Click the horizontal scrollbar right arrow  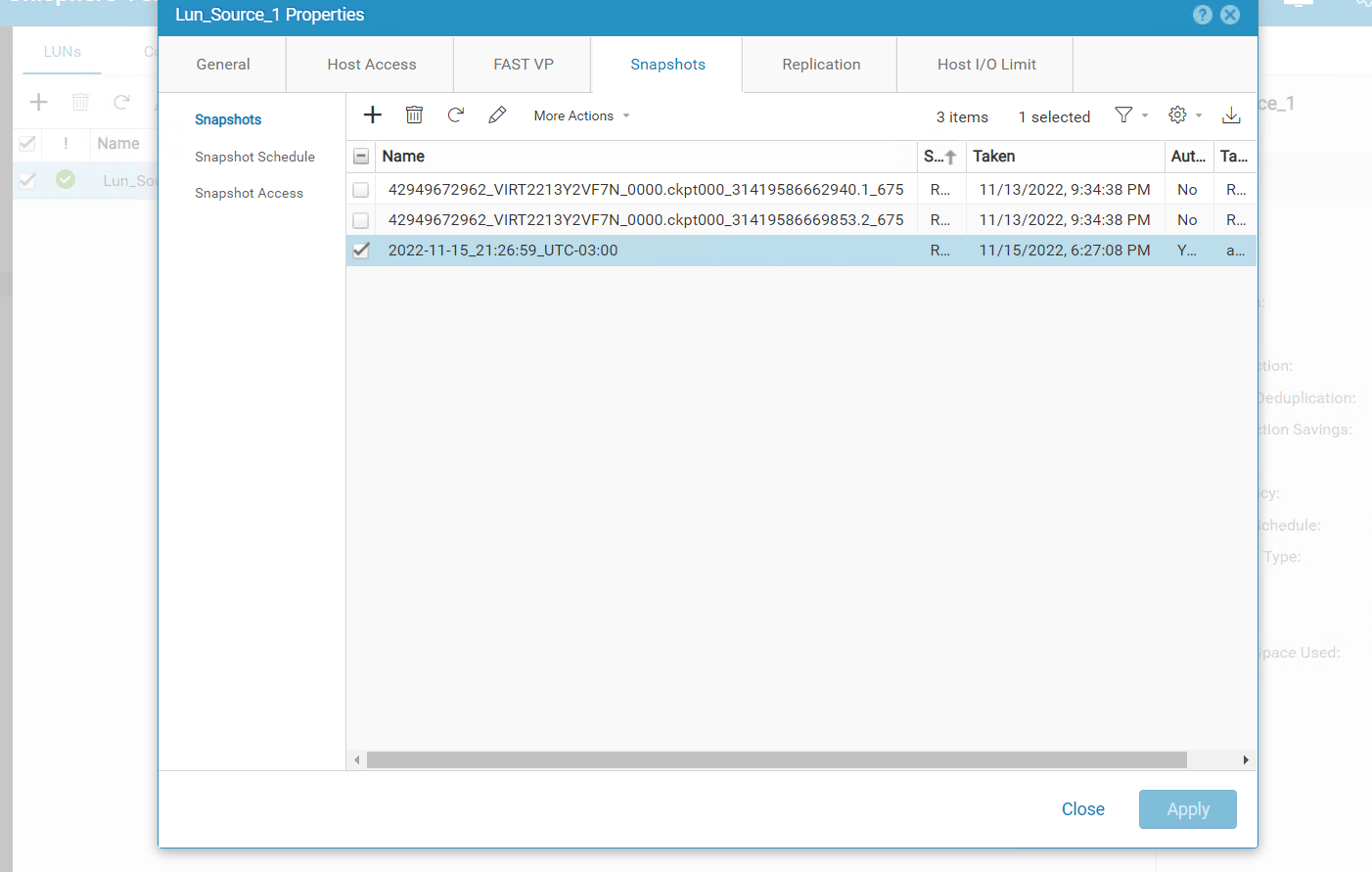click(x=1245, y=760)
